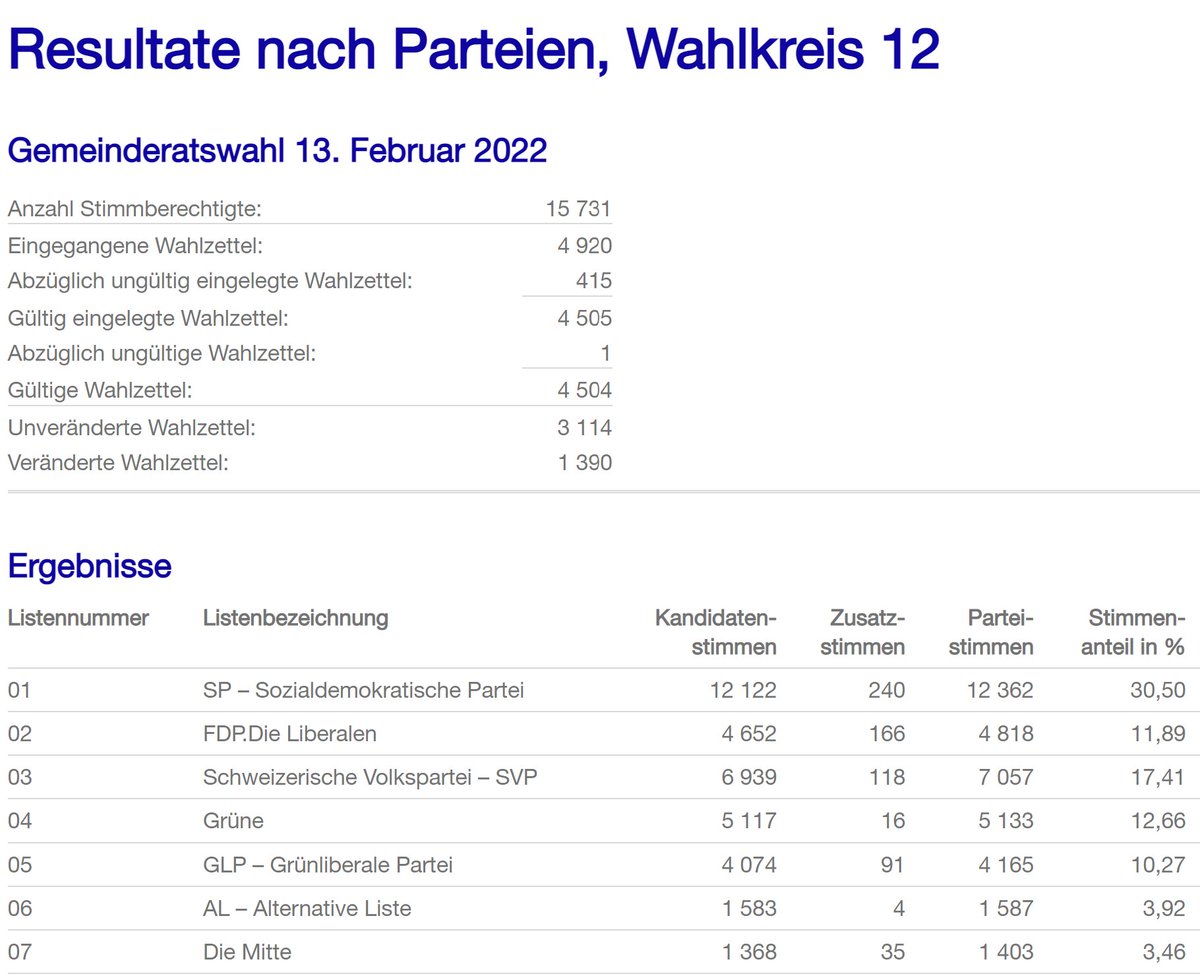Click Die Mitte row name
This screenshot has width=1200, height=976.
click(247, 952)
